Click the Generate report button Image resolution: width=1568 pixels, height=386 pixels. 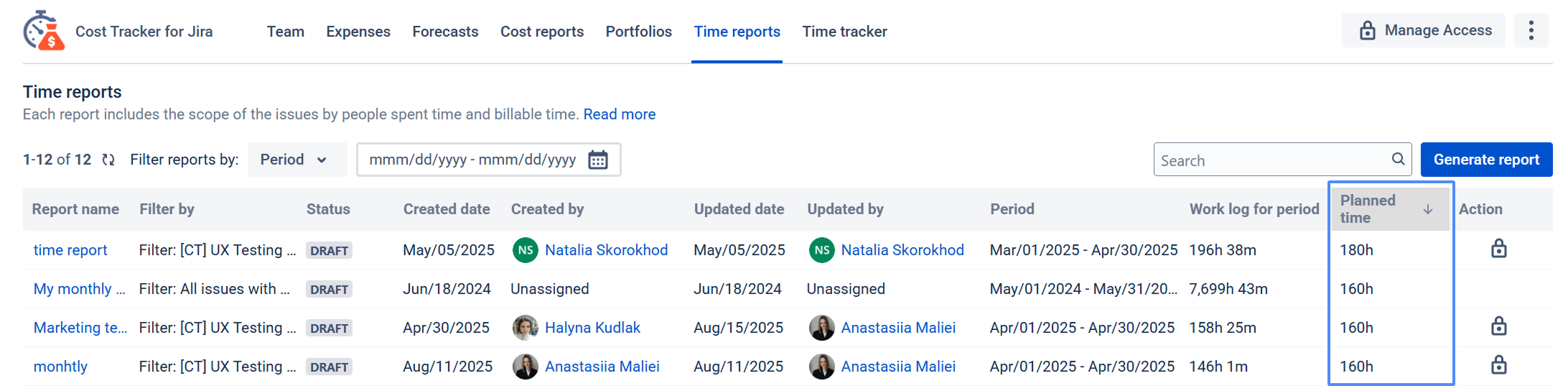(1486, 160)
